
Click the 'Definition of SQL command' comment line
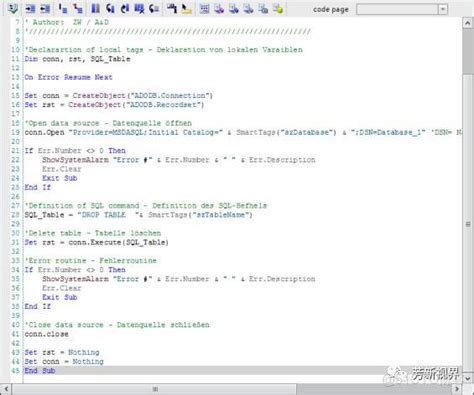tap(146, 206)
